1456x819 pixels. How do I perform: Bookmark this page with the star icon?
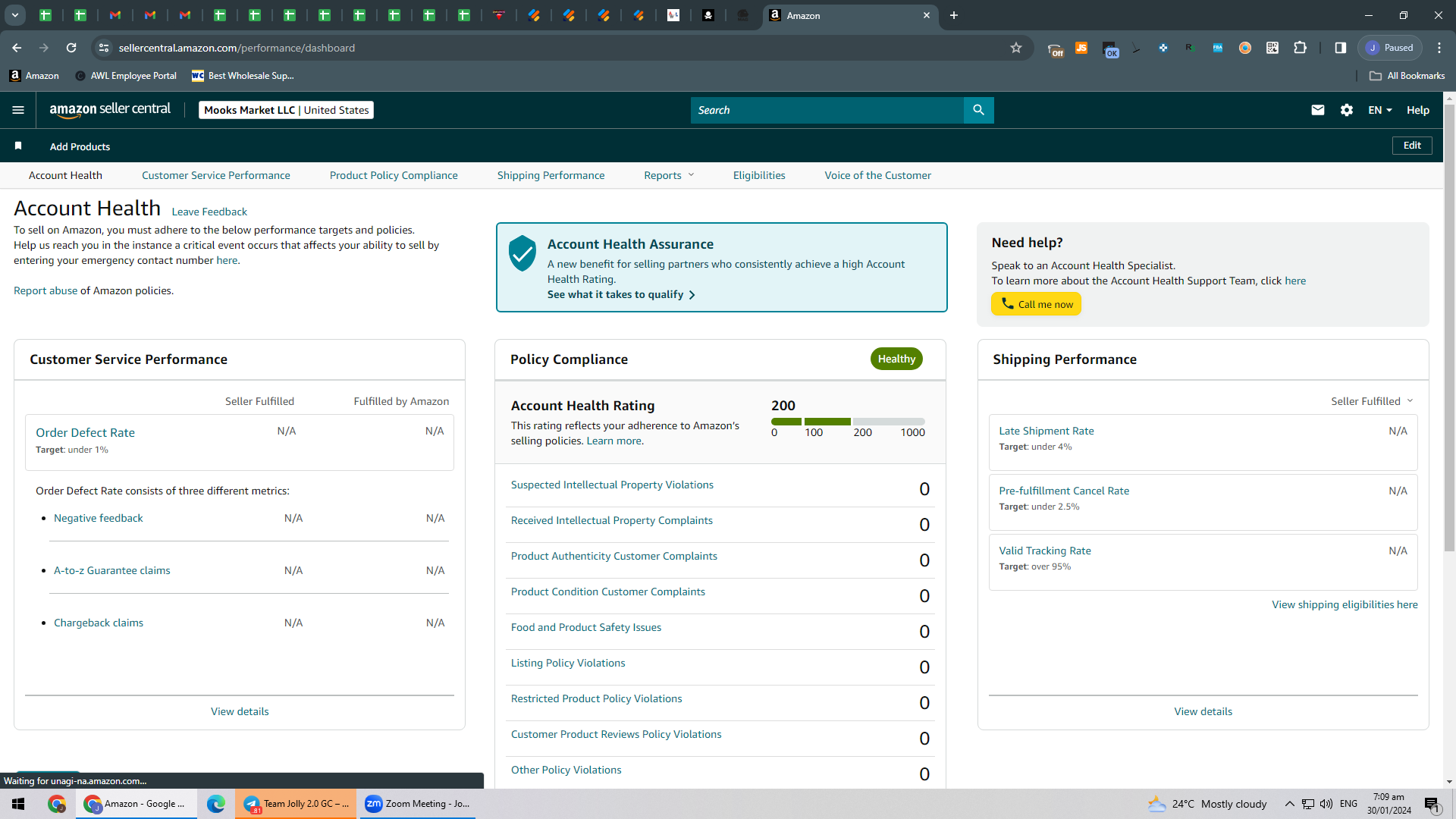[1016, 48]
